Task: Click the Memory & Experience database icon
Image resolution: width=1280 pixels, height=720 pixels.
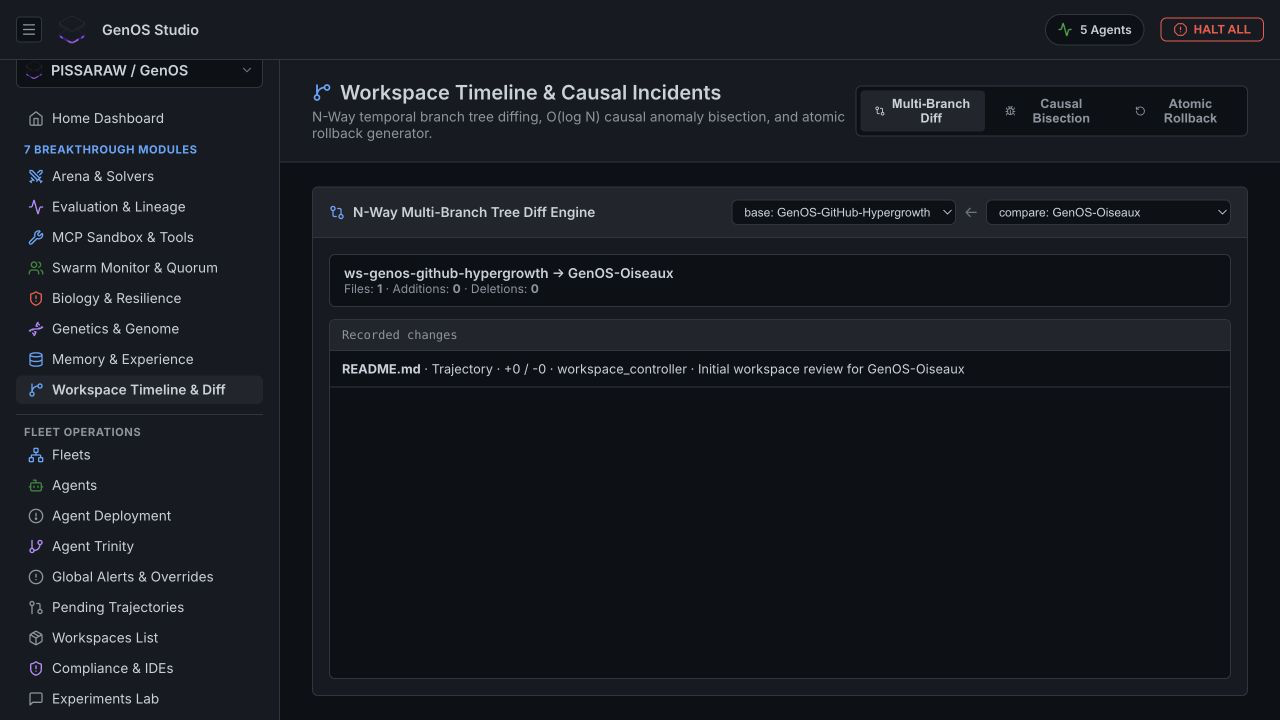Action: click(x=36, y=359)
